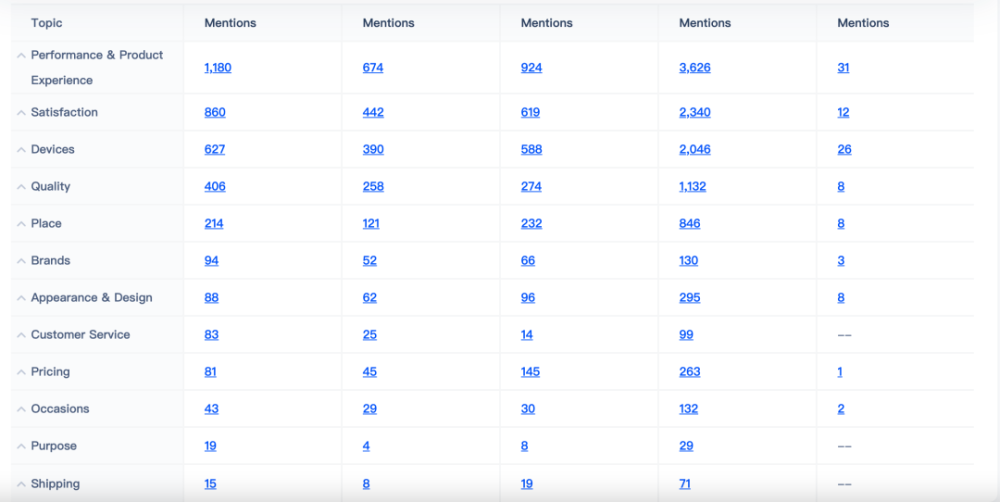This screenshot has width=1000, height=502.
Task: View Place's 232 mentions link
Action: coord(531,223)
